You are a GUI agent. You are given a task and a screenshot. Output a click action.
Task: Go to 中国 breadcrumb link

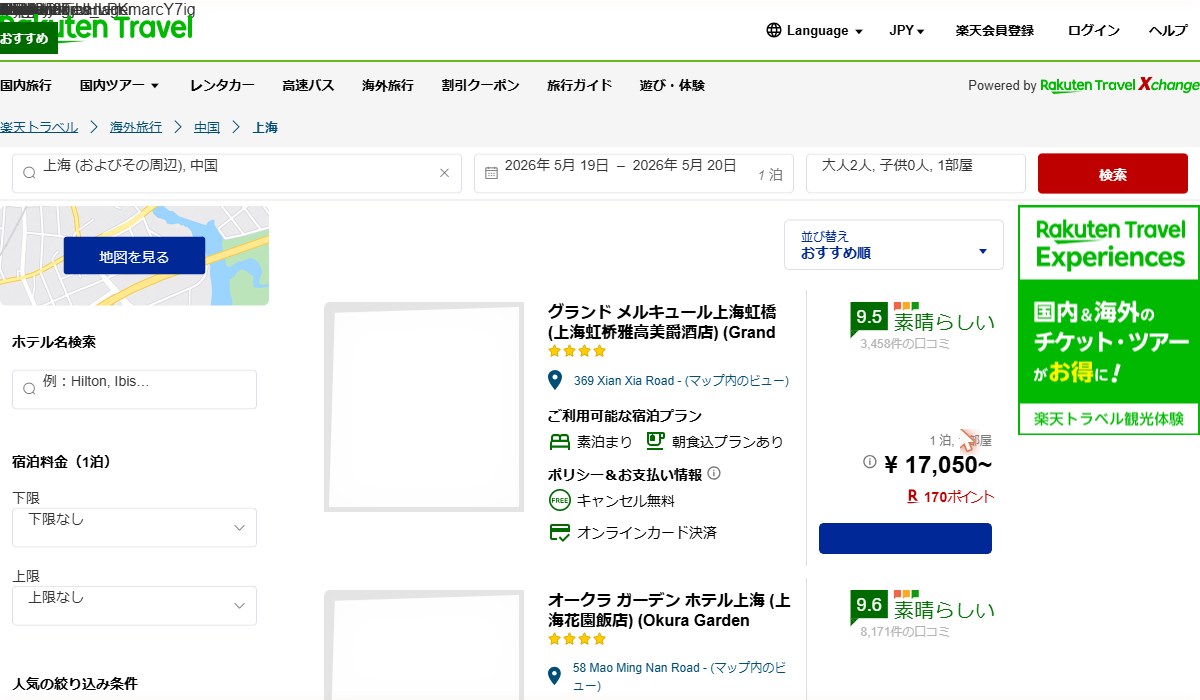click(207, 127)
